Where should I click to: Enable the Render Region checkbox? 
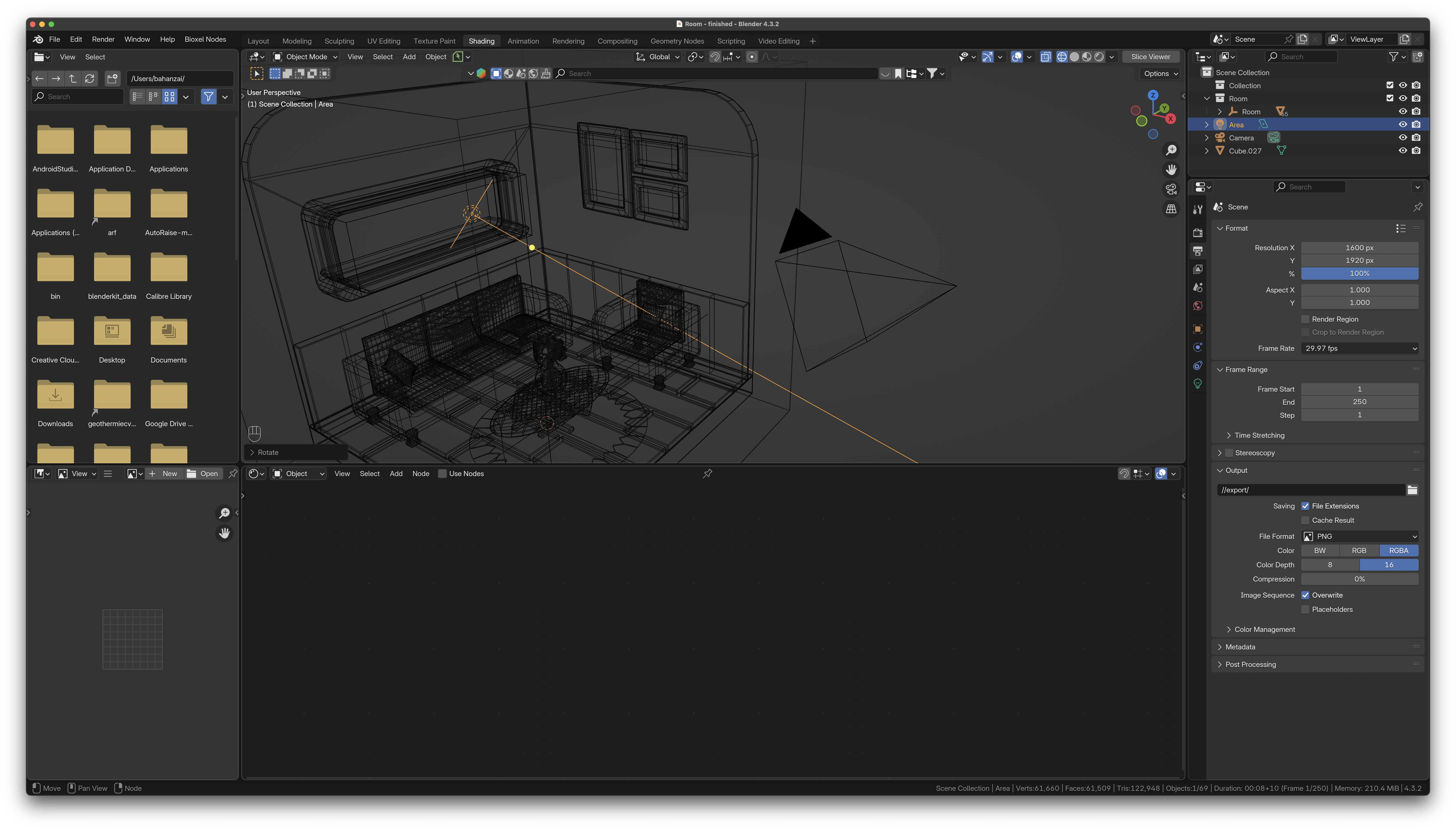click(1305, 319)
